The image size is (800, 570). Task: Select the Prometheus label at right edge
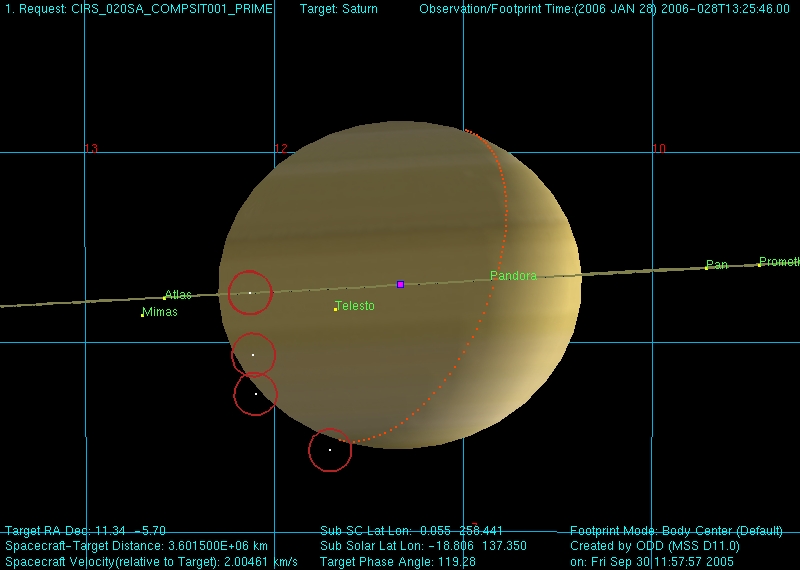pos(780,262)
